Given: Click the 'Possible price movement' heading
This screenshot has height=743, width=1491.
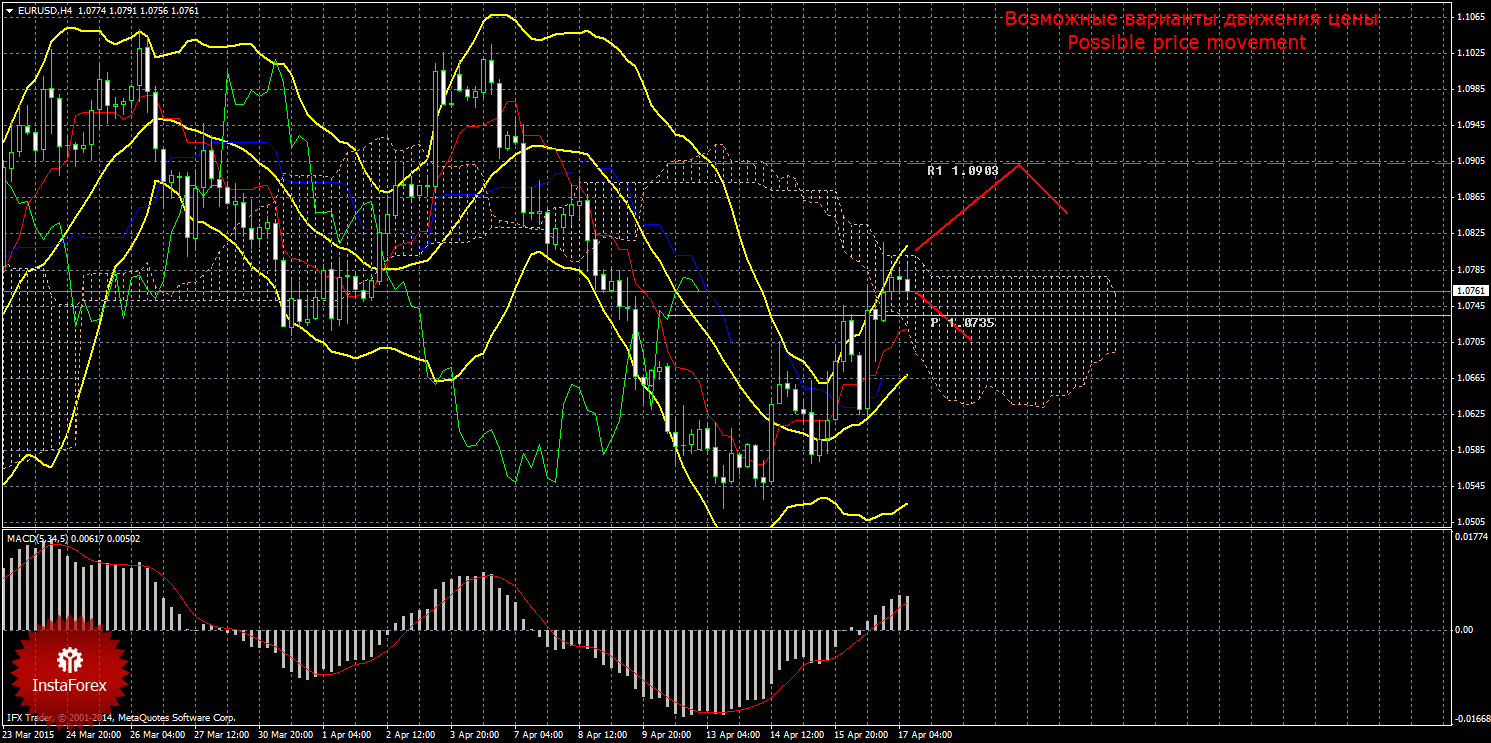Looking at the screenshot, I should [x=1186, y=43].
